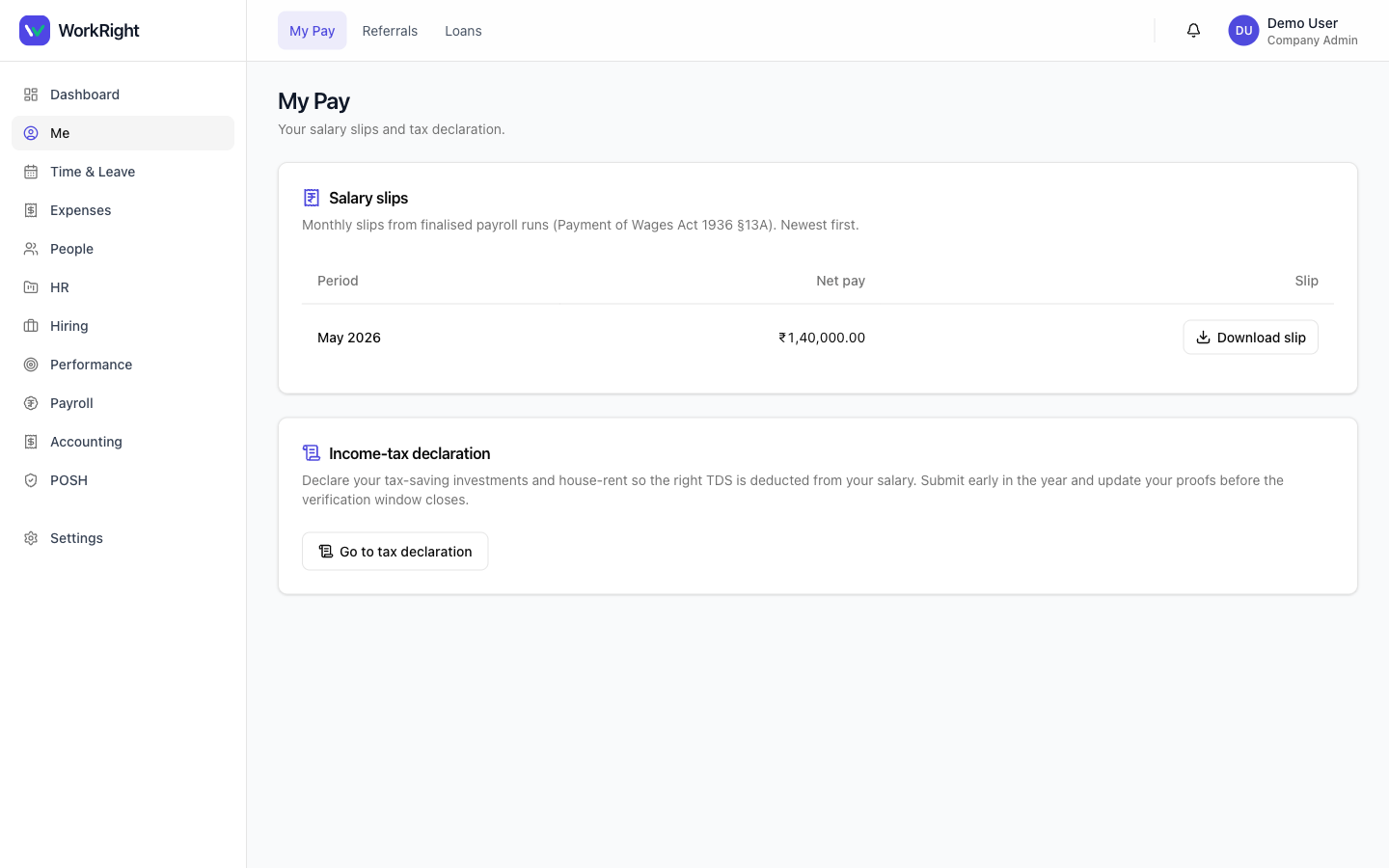Open Settings gear icon
The image size is (1389, 868).
click(31, 538)
